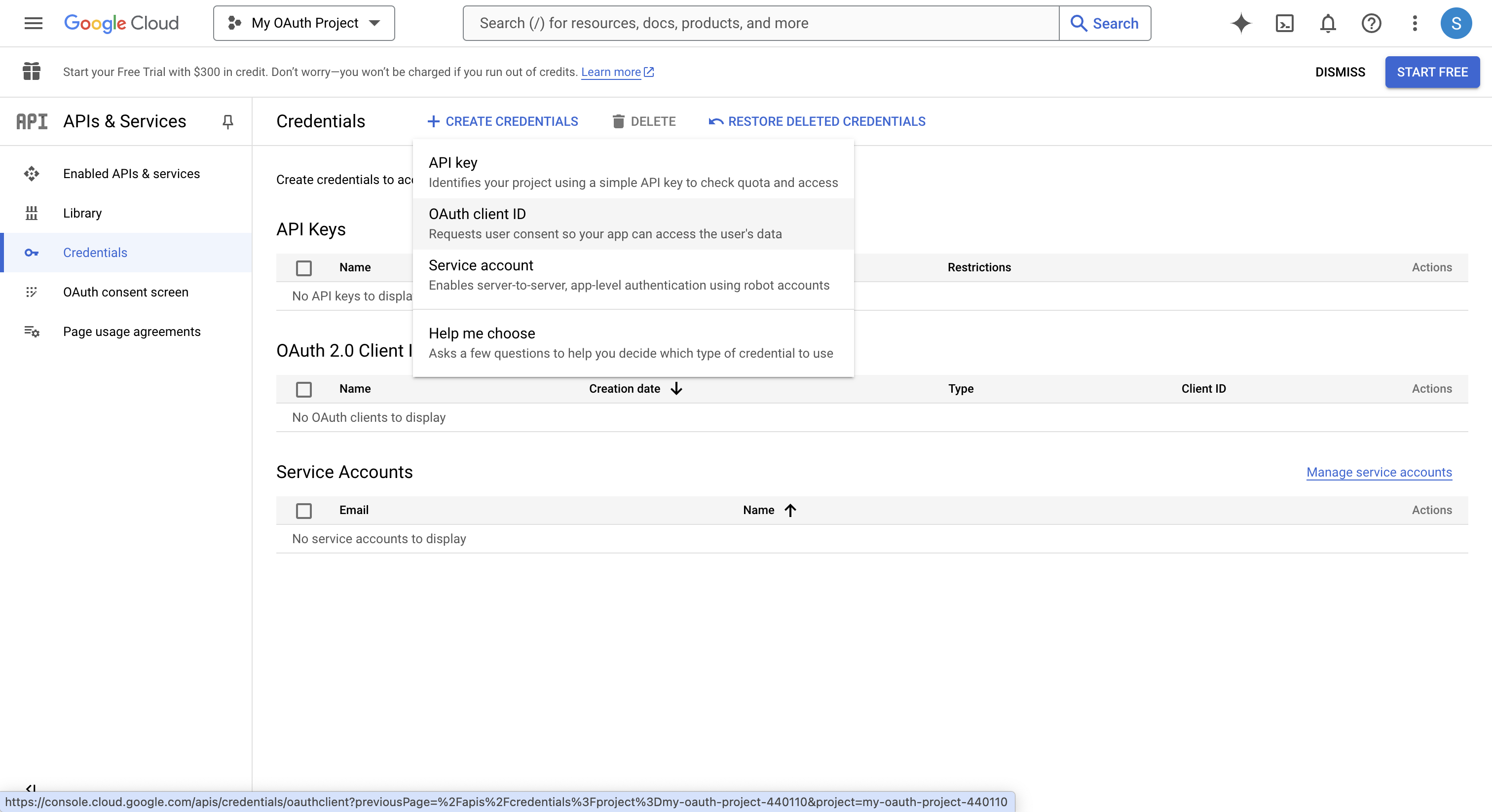1492x812 pixels.
Task: Open Gemini AI assistant sparkle icon
Action: pyautogui.click(x=1241, y=23)
